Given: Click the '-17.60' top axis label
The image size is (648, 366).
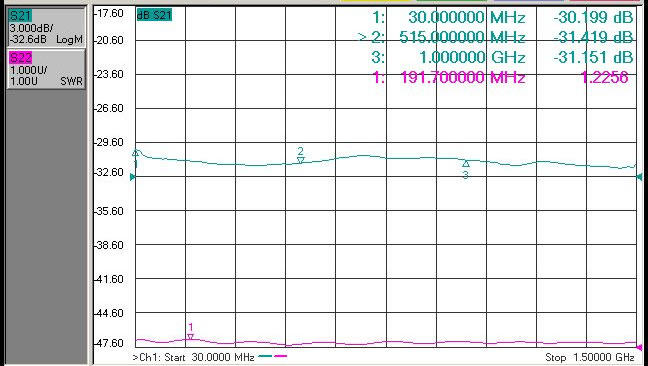Looking at the screenshot, I should point(109,13).
